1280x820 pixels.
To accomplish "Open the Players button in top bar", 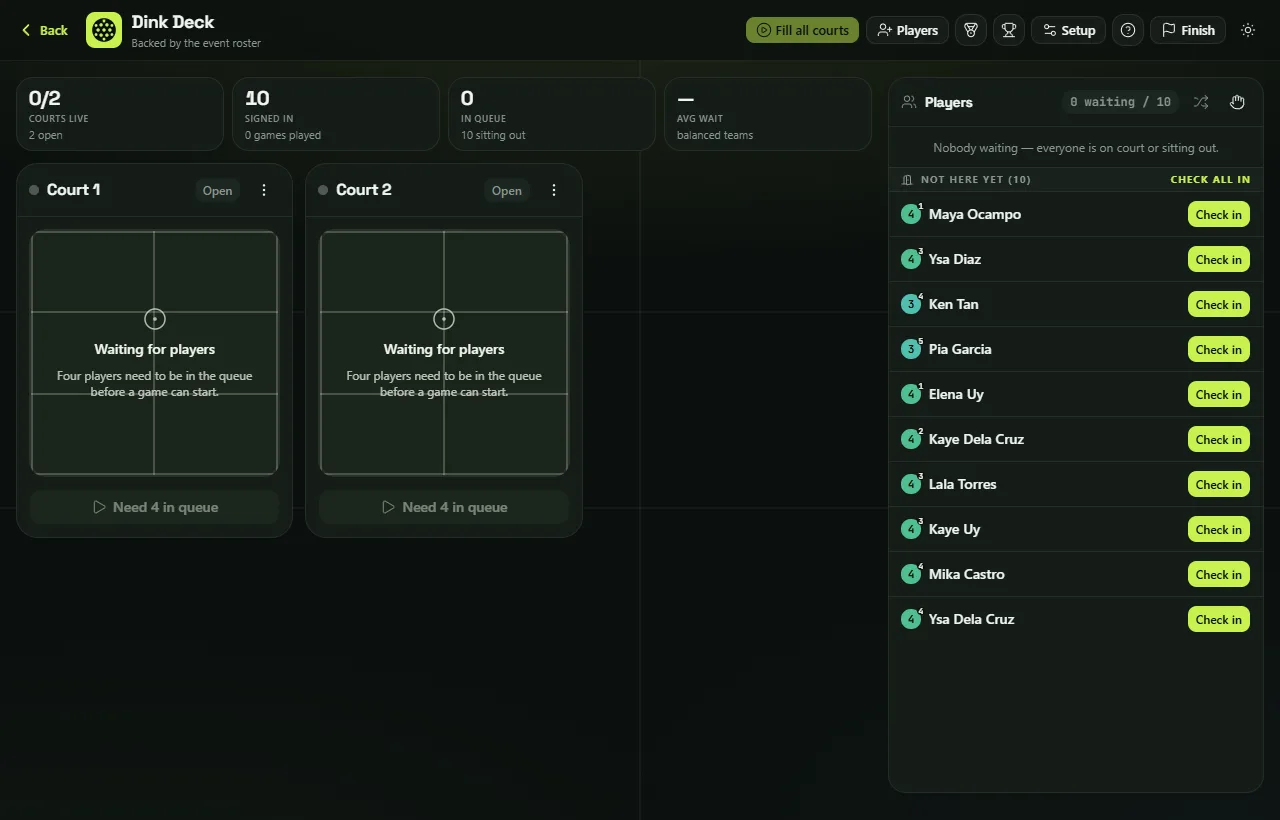I will coord(907,30).
